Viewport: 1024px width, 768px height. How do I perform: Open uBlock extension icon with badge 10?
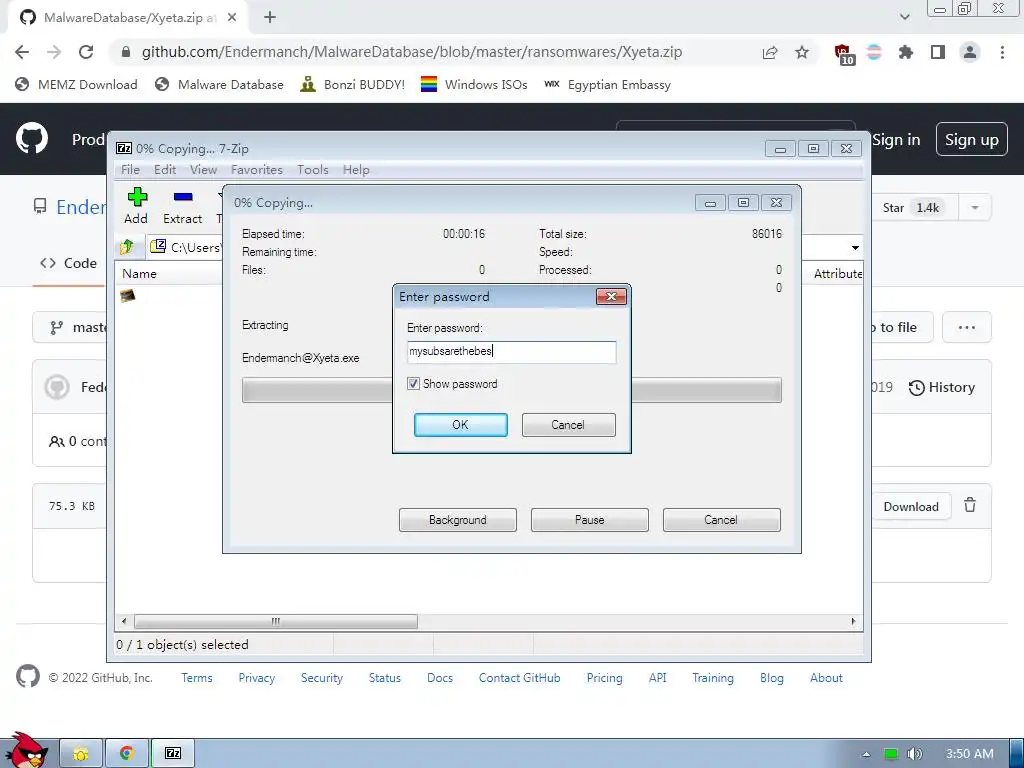[x=843, y=54]
